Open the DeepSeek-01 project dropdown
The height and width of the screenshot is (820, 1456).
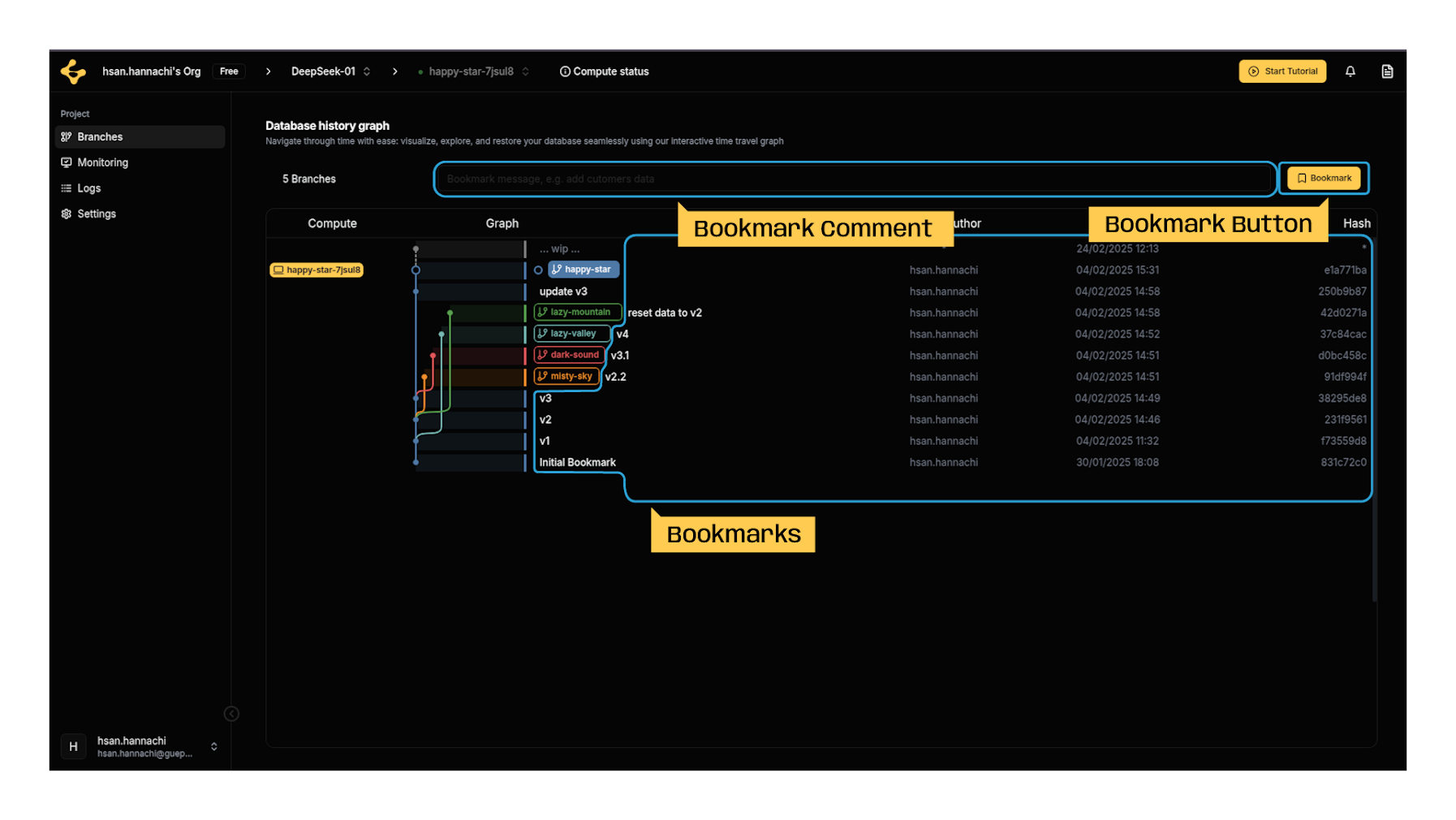point(331,71)
